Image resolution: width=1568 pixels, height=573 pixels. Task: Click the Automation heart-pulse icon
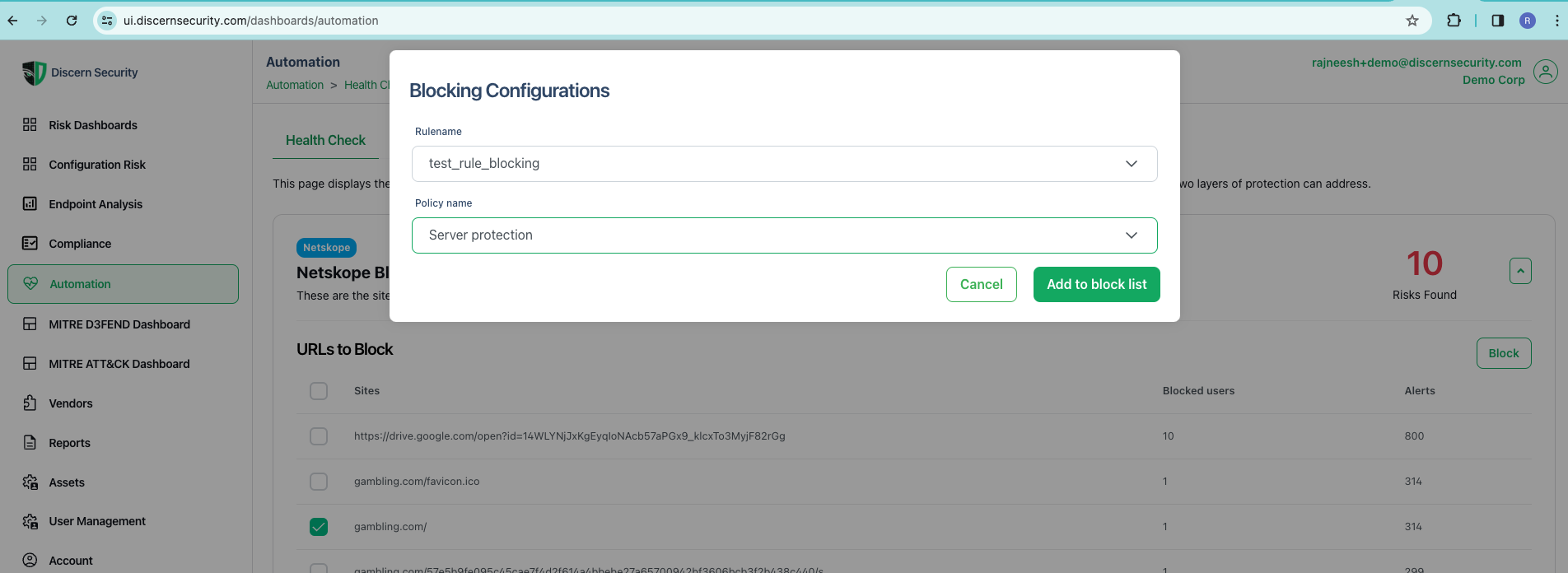30,283
